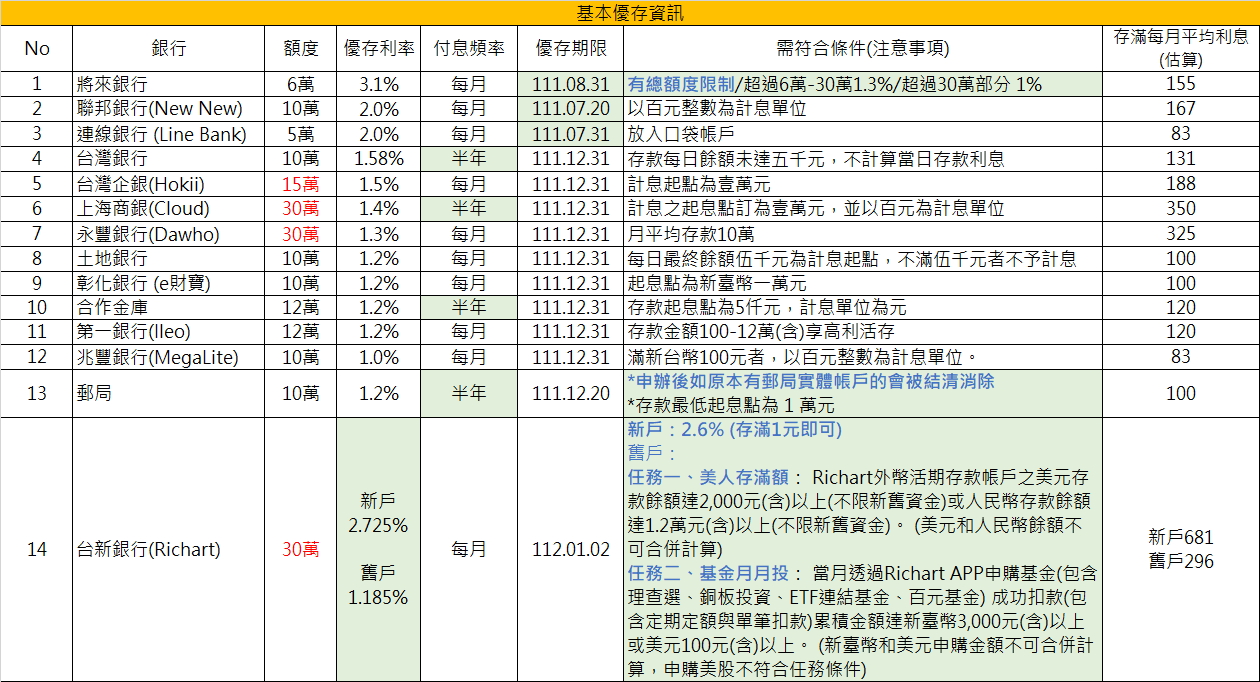Viewport: 1260px width, 682px height.
Task: Click the 存款金額100-12萬(含)享高利活存 cell
Action: (862, 332)
